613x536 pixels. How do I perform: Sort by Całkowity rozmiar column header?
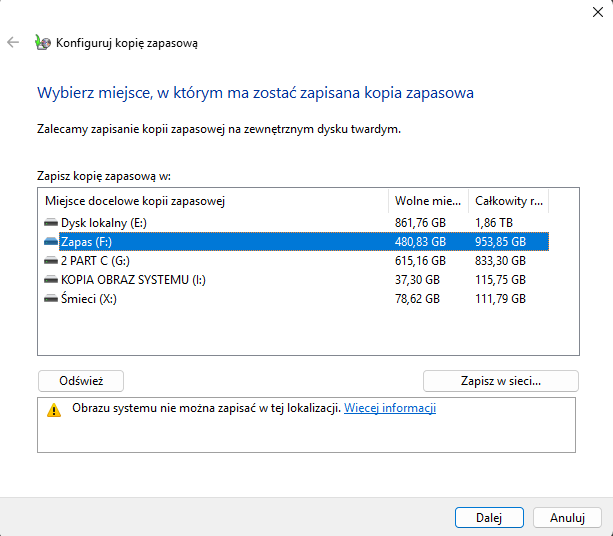point(508,201)
